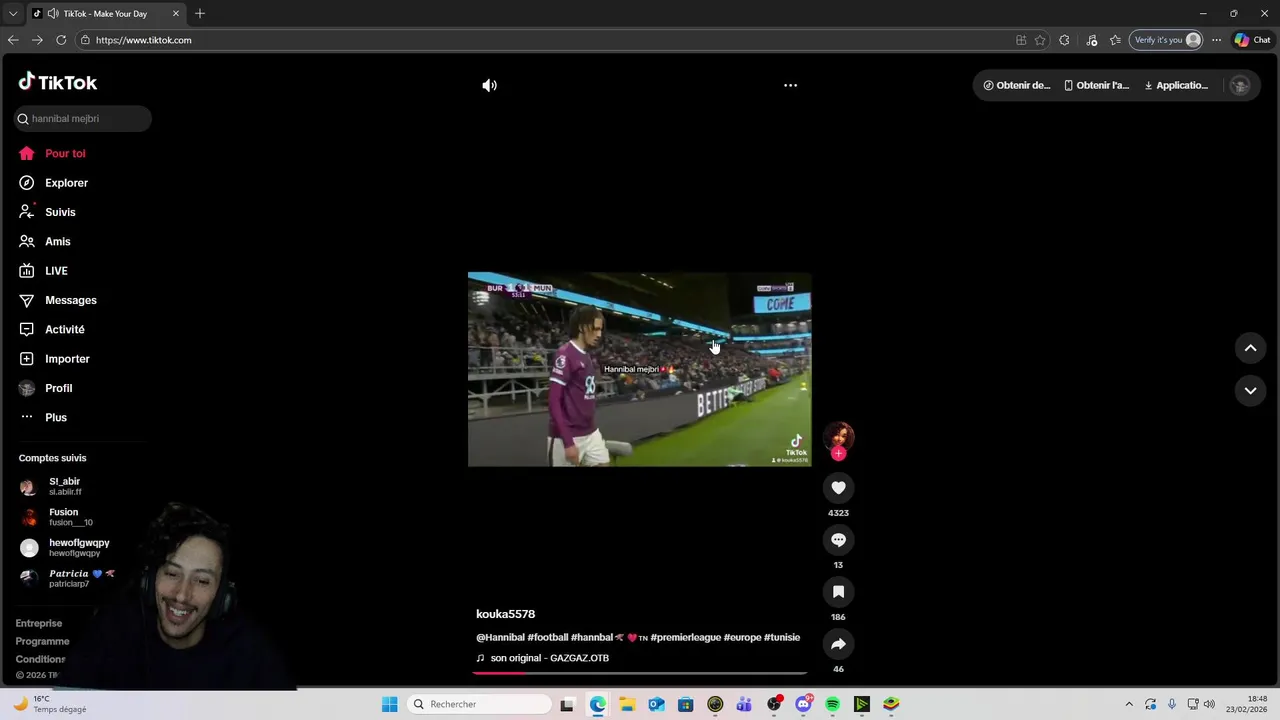Open Copilot Chat button

(1253, 40)
